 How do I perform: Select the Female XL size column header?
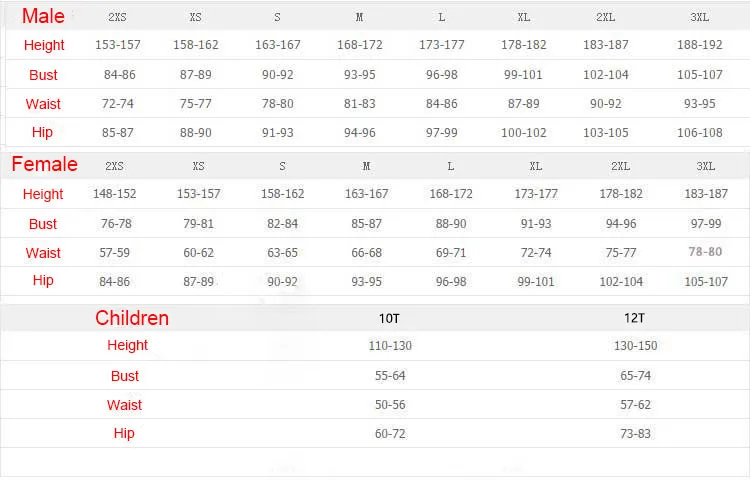[x=536, y=166]
